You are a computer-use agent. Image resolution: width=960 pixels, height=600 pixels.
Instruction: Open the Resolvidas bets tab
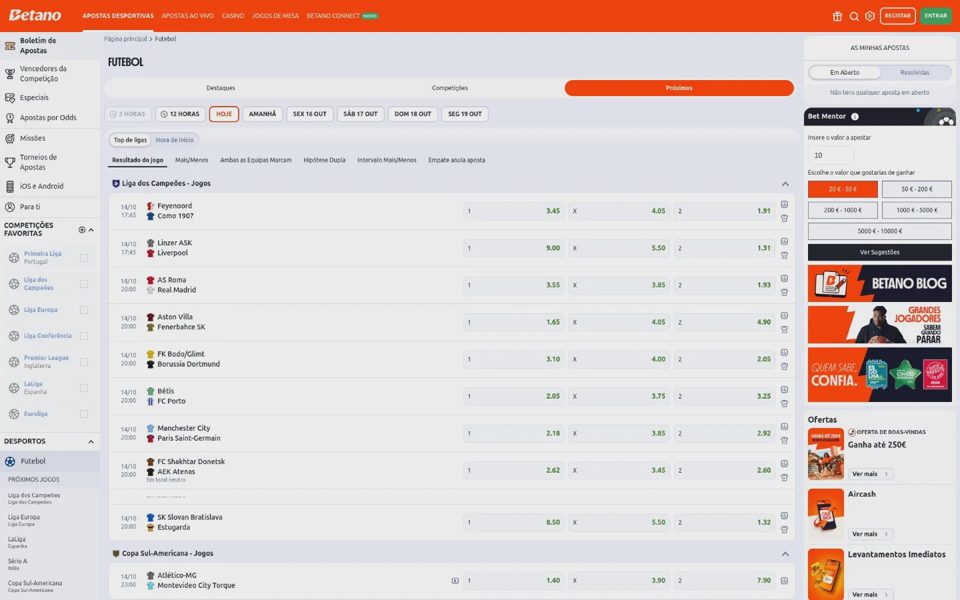point(915,72)
